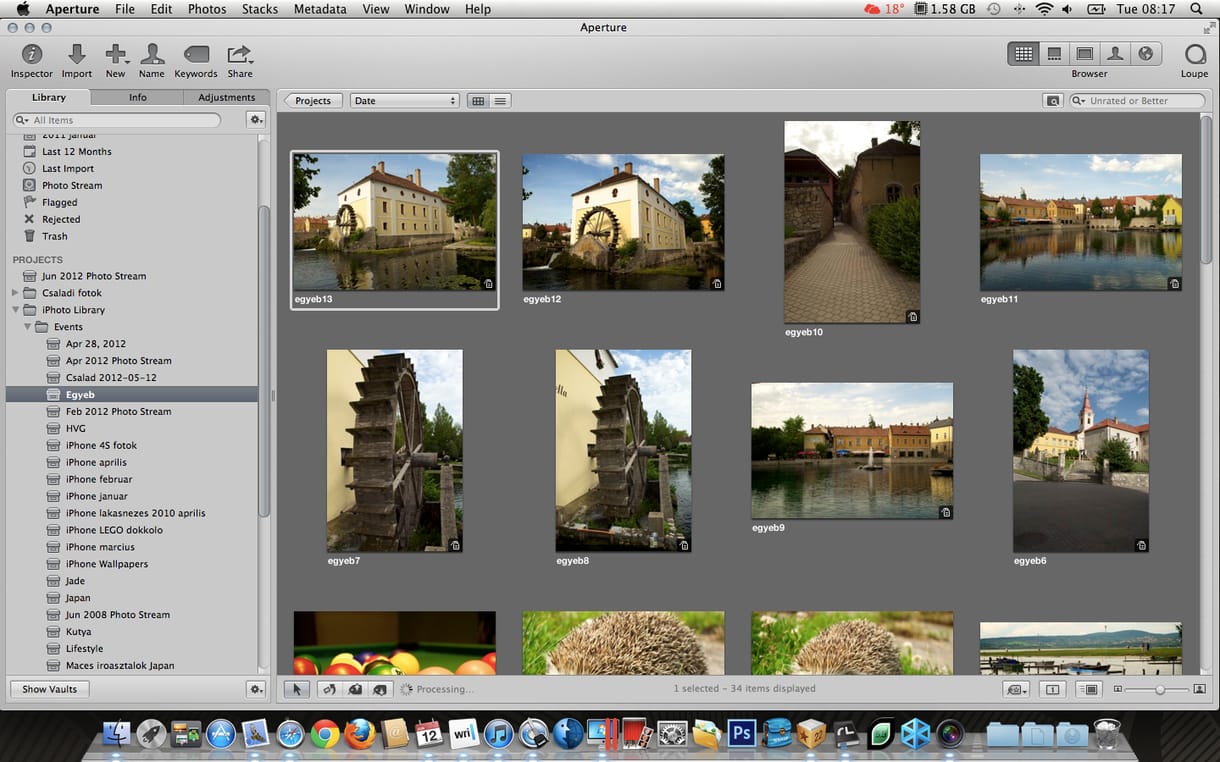Click the Lift tool icon
The height and width of the screenshot is (762, 1220).
click(354, 689)
